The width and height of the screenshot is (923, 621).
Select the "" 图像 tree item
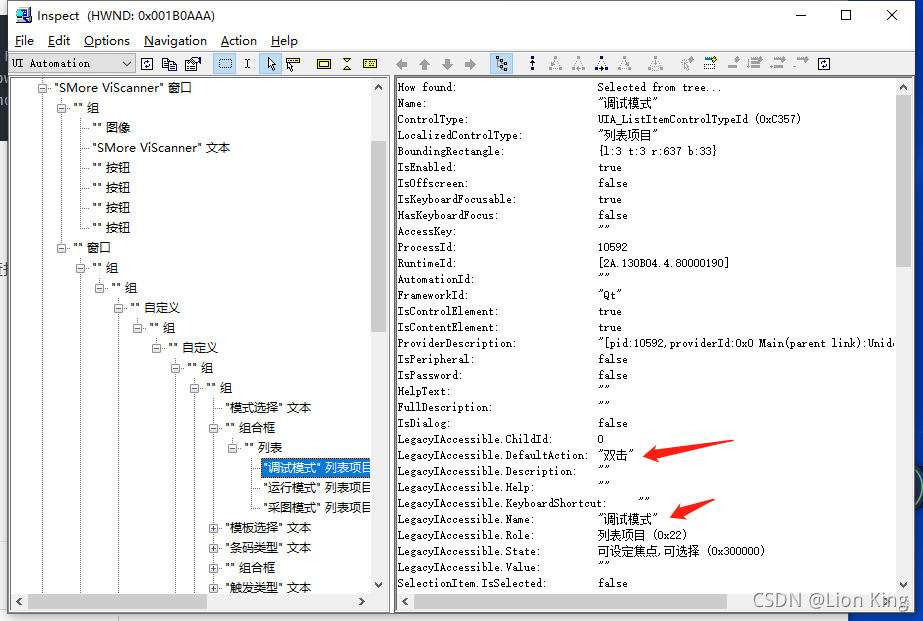111,128
